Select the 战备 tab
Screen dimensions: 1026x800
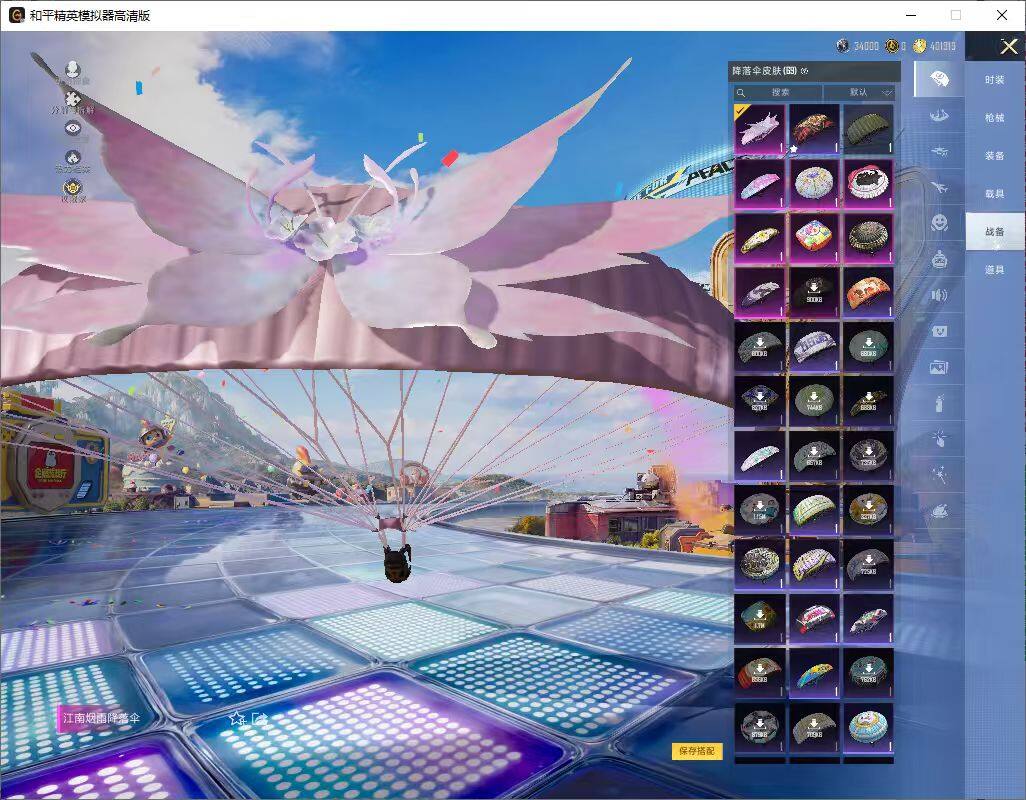point(995,232)
